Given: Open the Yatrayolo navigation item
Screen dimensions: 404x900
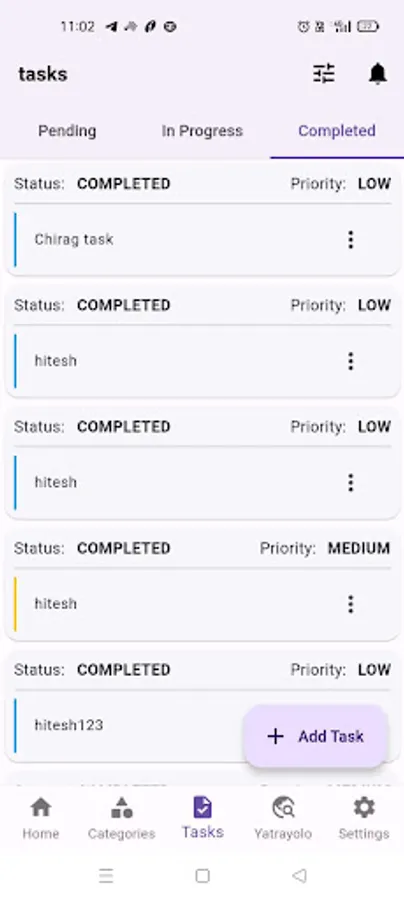Looking at the screenshot, I should click(x=283, y=818).
